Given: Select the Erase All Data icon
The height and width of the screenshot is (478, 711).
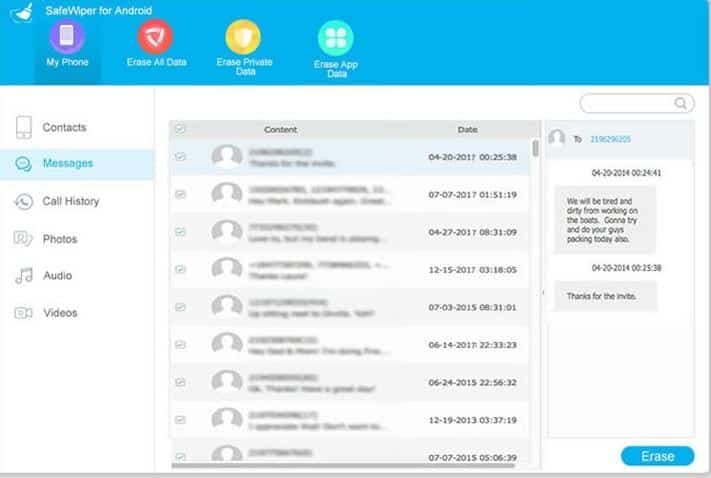Looking at the screenshot, I should pos(155,36).
